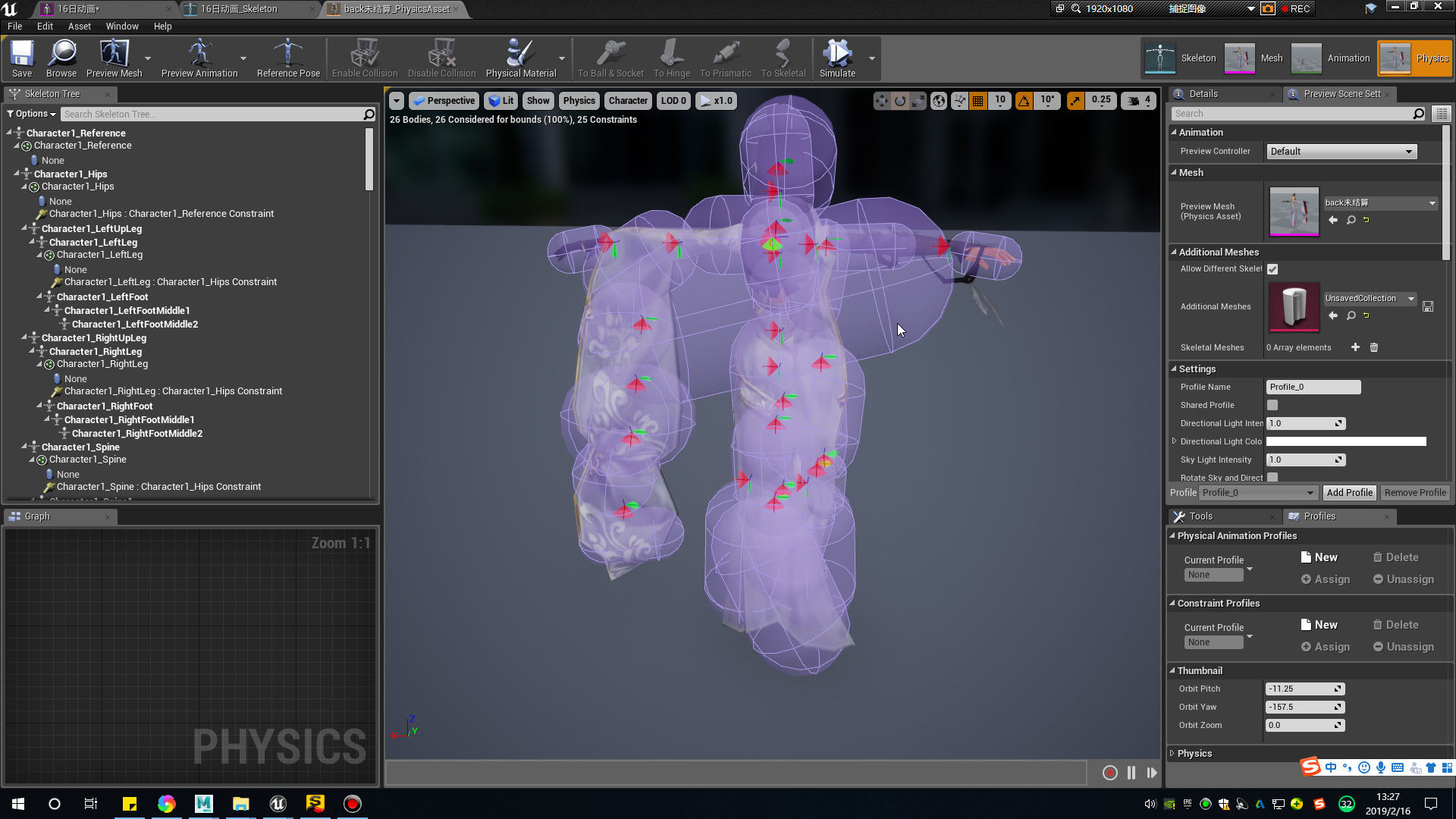Click Browse in the toolbar
This screenshot has height=819, width=1456.
click(61, 58)
